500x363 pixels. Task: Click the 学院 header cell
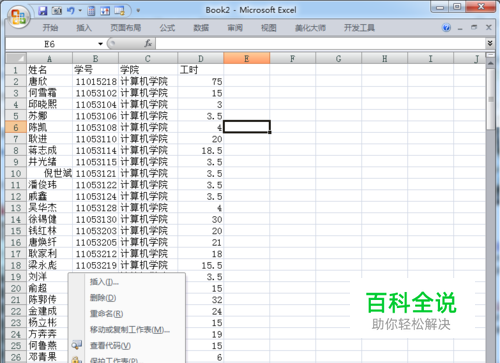148,70
